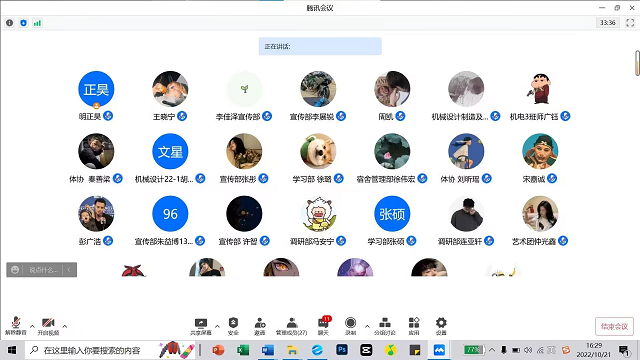
Task: Open chat with 11 unread messages
Action: (x=324, y=326)
